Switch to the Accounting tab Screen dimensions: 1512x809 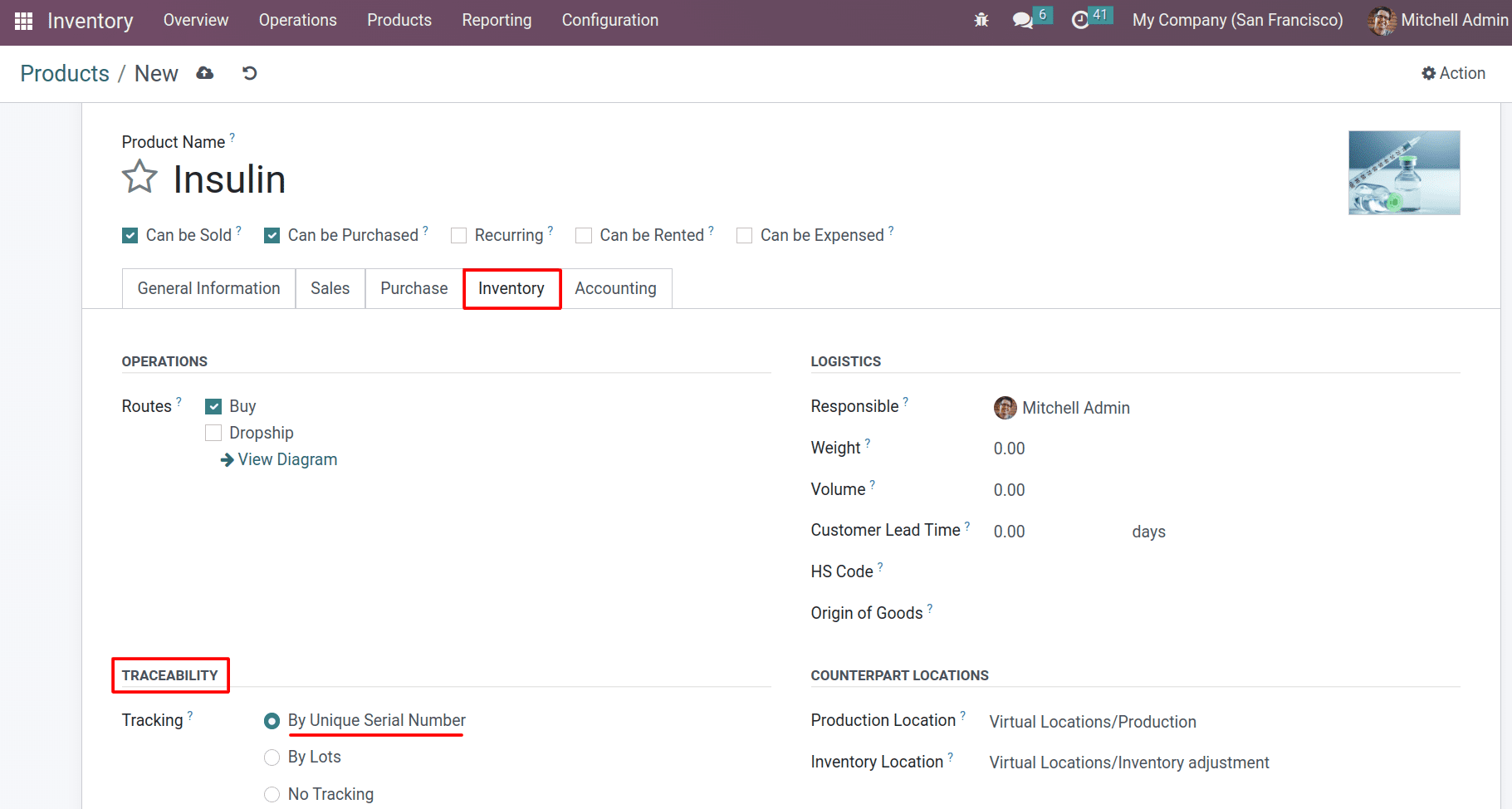(615, 288)
